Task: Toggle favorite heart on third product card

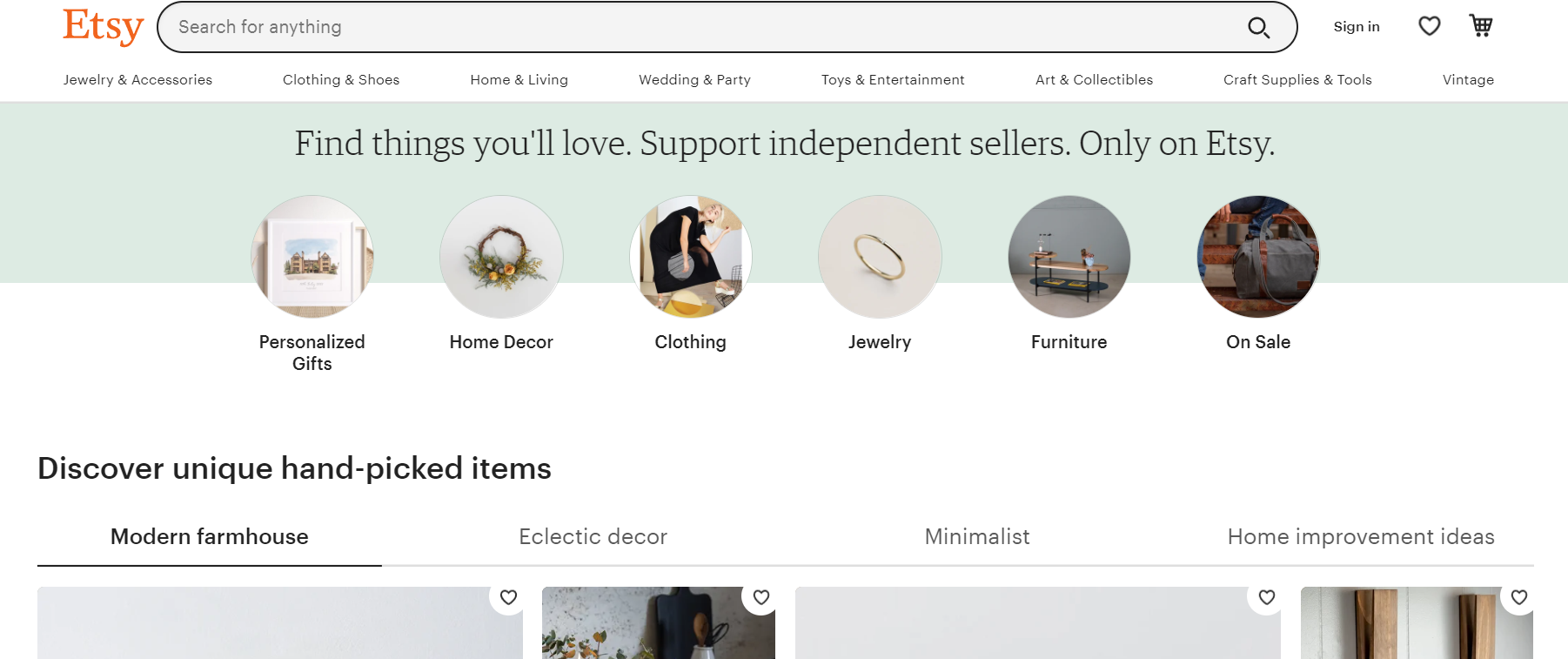Action: point(1267,597)
